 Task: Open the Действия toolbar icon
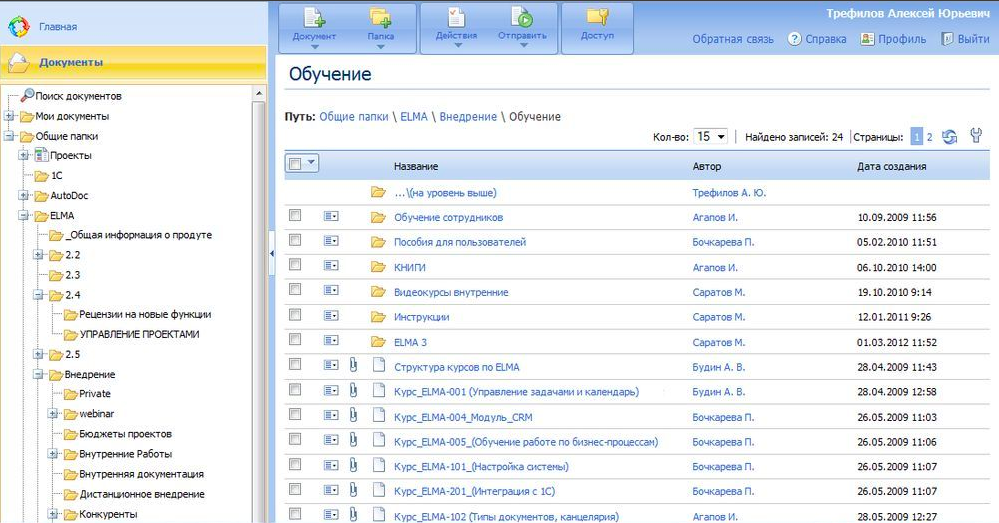coord(456,17)
